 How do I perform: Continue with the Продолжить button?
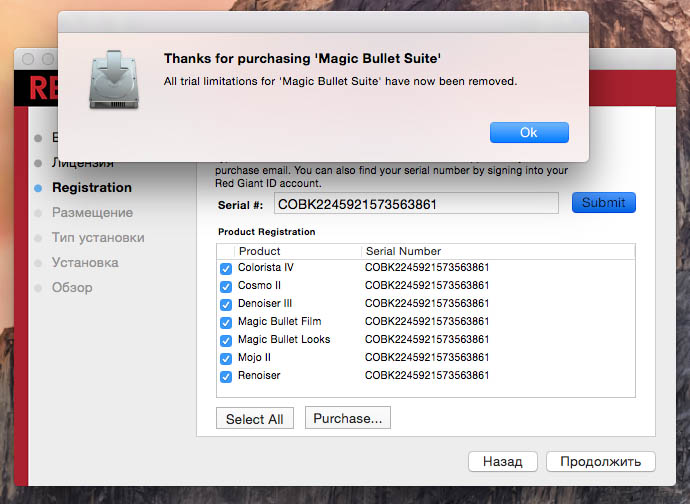click(601, 461)
